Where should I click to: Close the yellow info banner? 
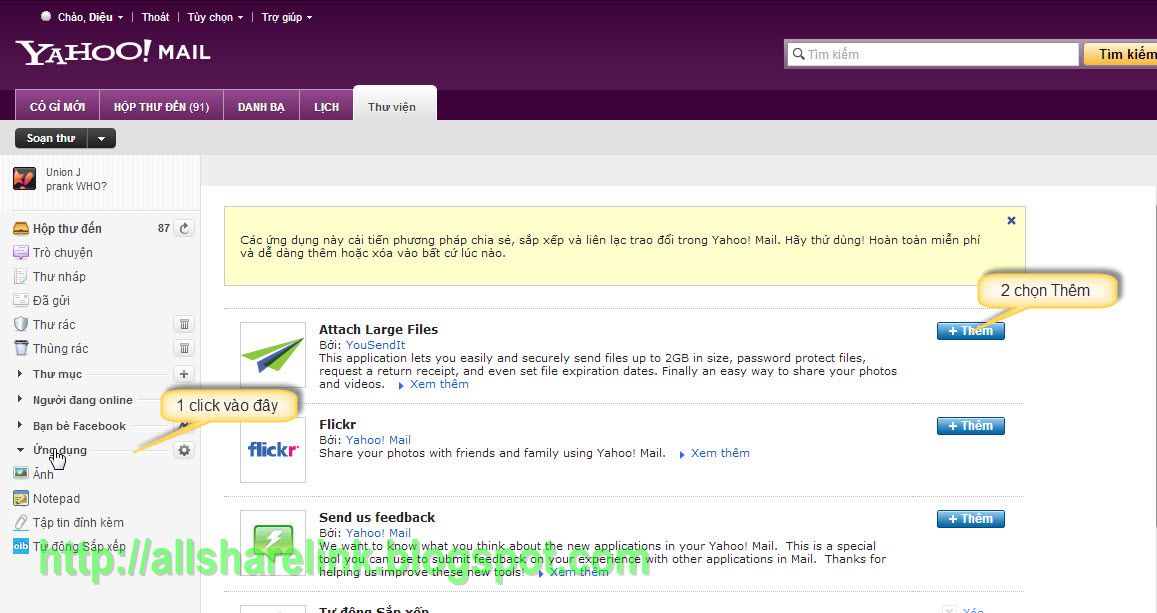pyautogui.click(x=1011, y=221)
